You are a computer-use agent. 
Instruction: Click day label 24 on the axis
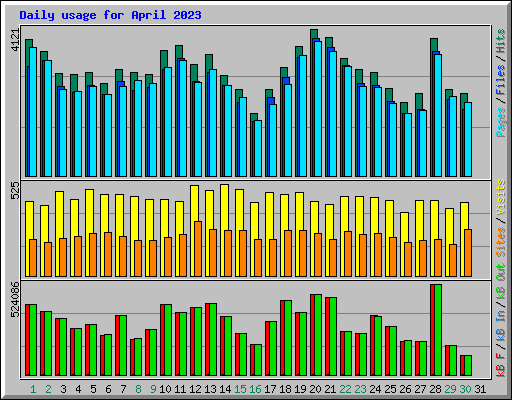pos(375,389)
